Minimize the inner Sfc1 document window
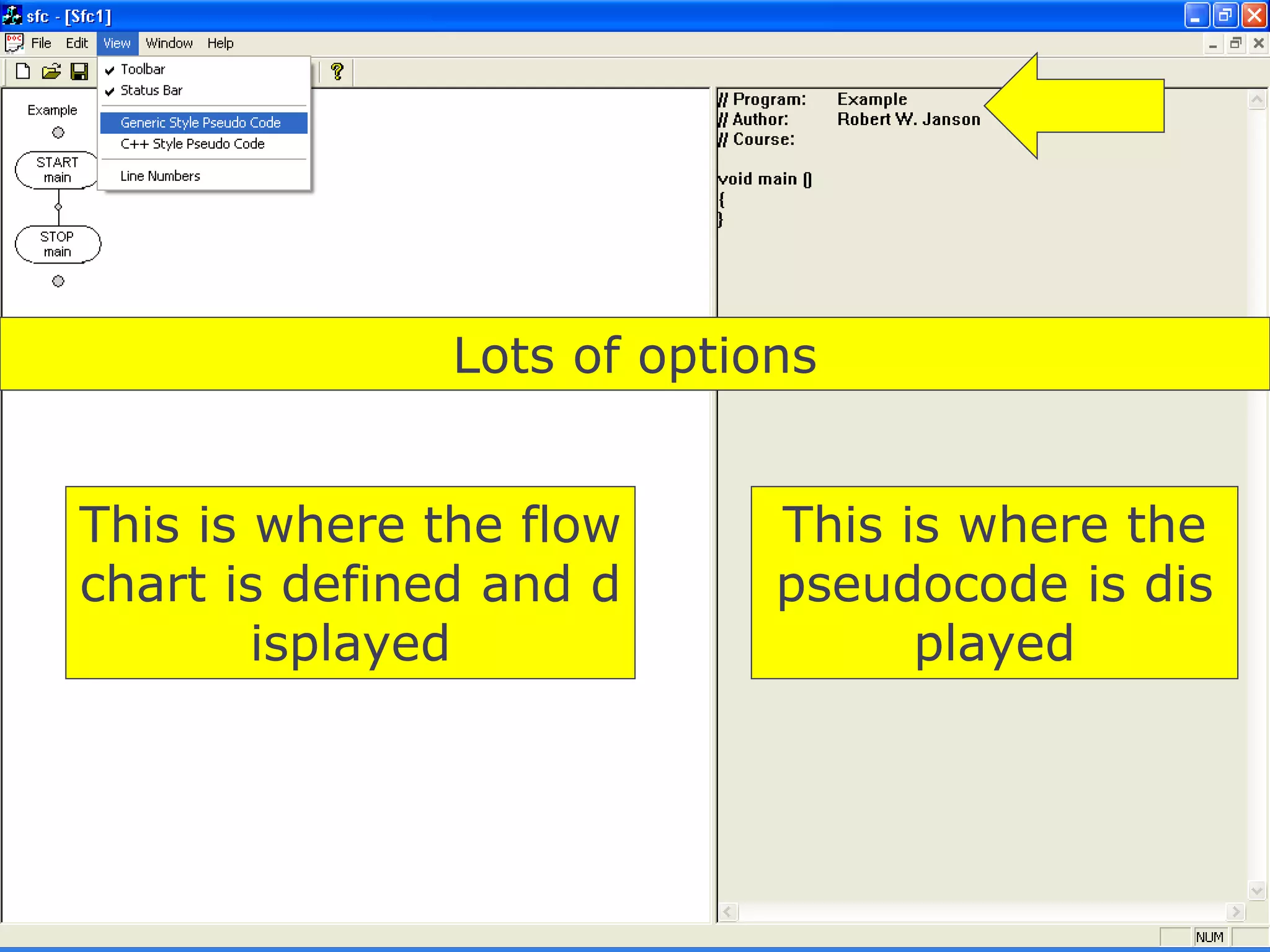The image size is (1270, 952). (x=1213, y=43)
